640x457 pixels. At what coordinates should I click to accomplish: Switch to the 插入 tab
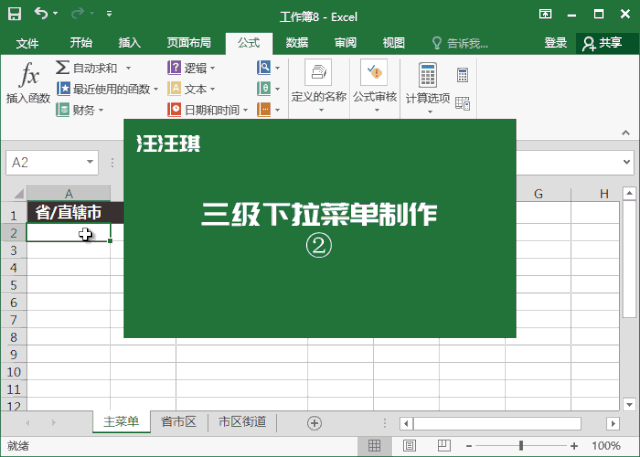click(x=129, y=43)
